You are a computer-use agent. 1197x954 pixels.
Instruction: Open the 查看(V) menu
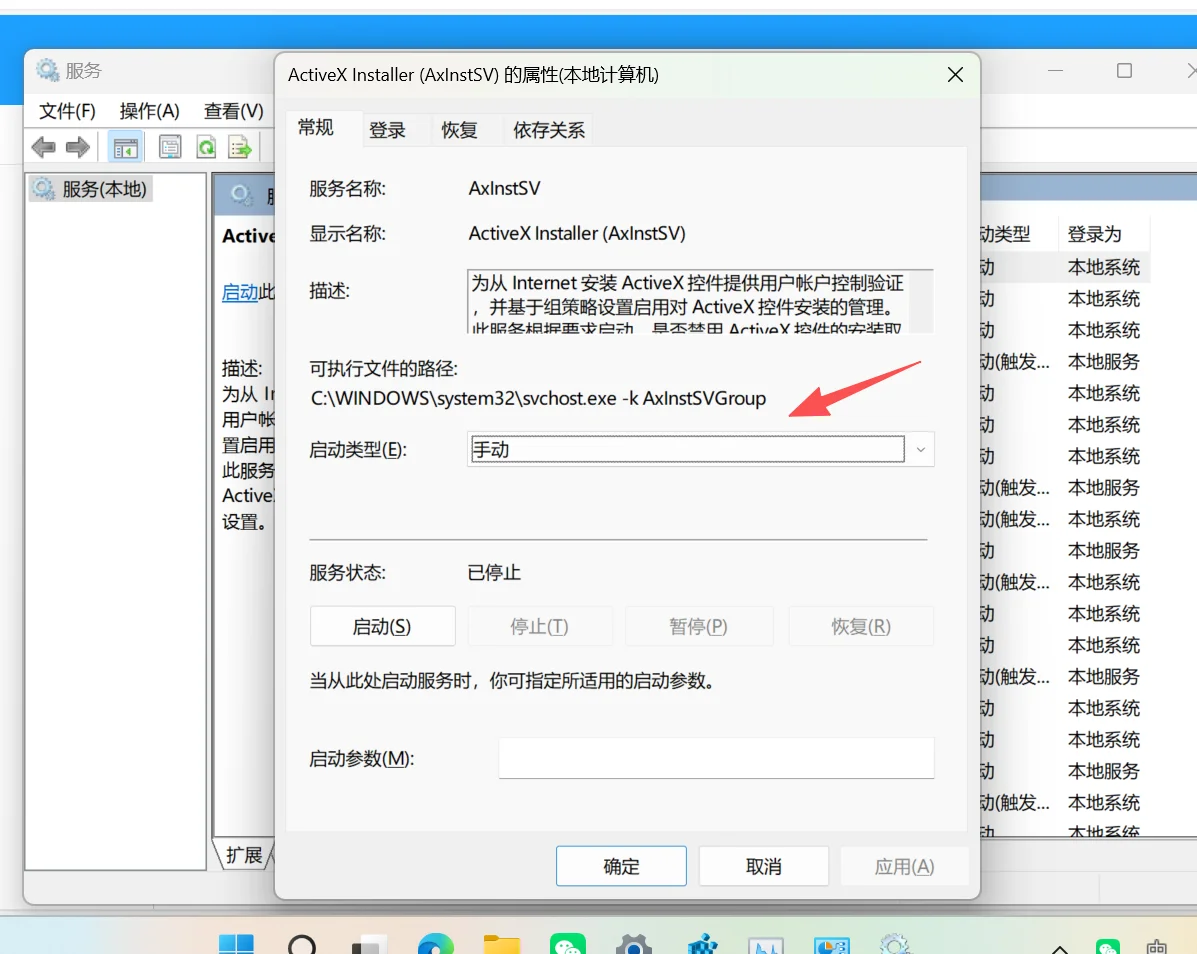(234, 111)
